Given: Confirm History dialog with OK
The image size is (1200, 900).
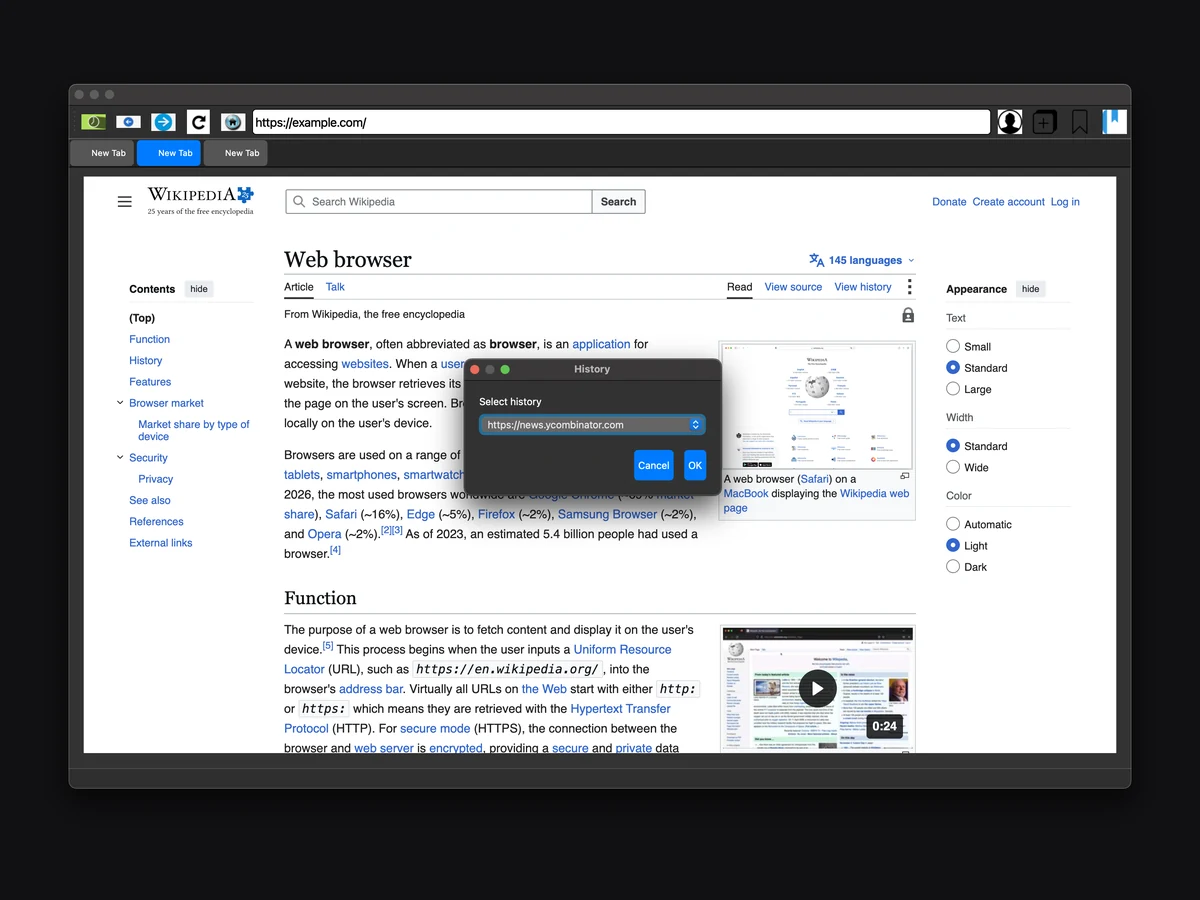Looking at the screenshot, I should pyautogui.click(x=695, y=465).
